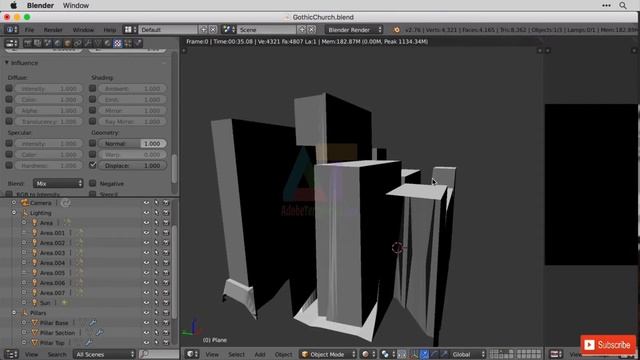Open the Modifiers properties tab (wrench icon)
Image resolution: width=640 pixels, height=360 pixels.
(x=88, y=43)
